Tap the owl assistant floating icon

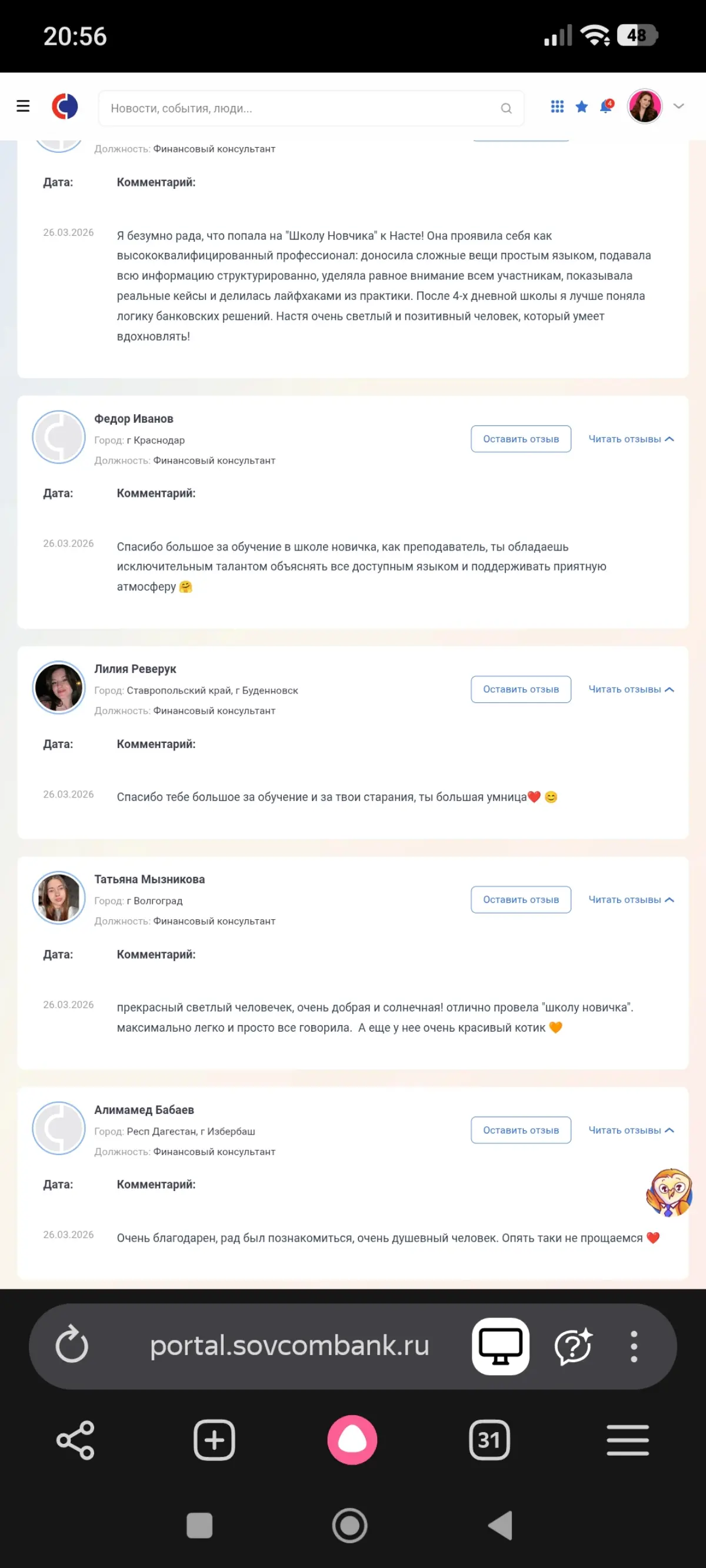pos(669,1192)
